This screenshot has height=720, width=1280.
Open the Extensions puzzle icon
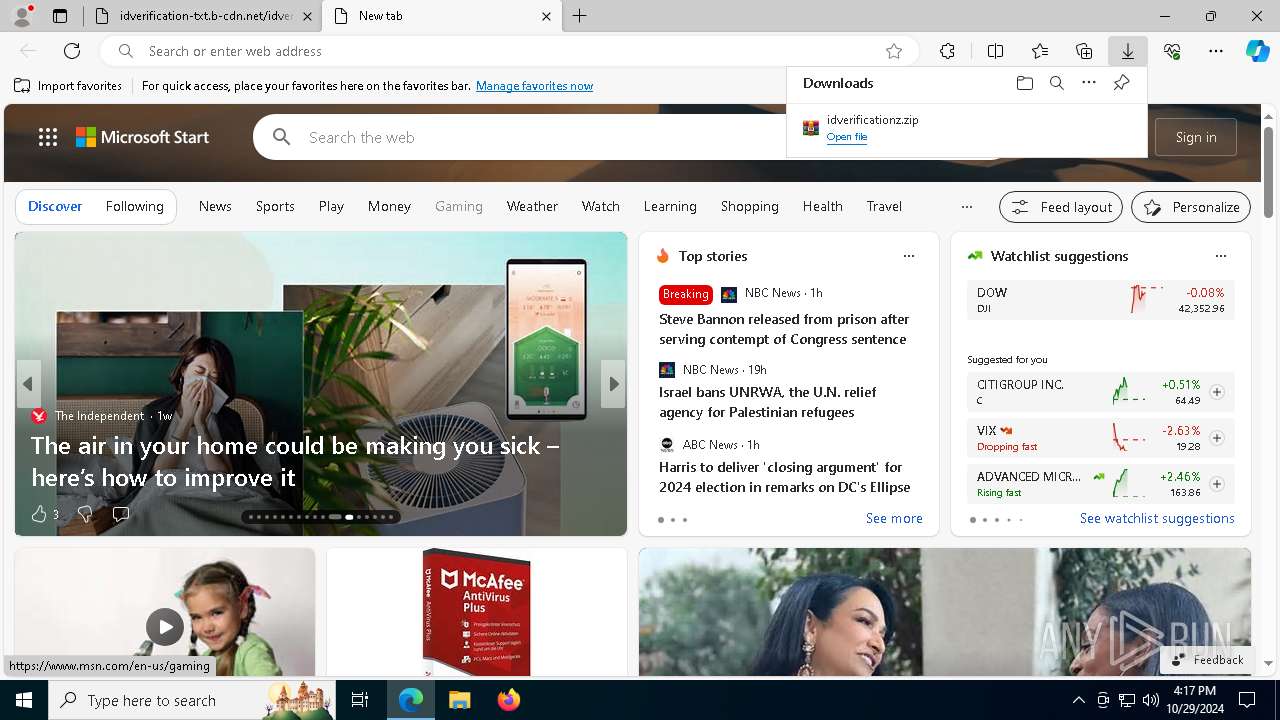click(x=947, y=51)
